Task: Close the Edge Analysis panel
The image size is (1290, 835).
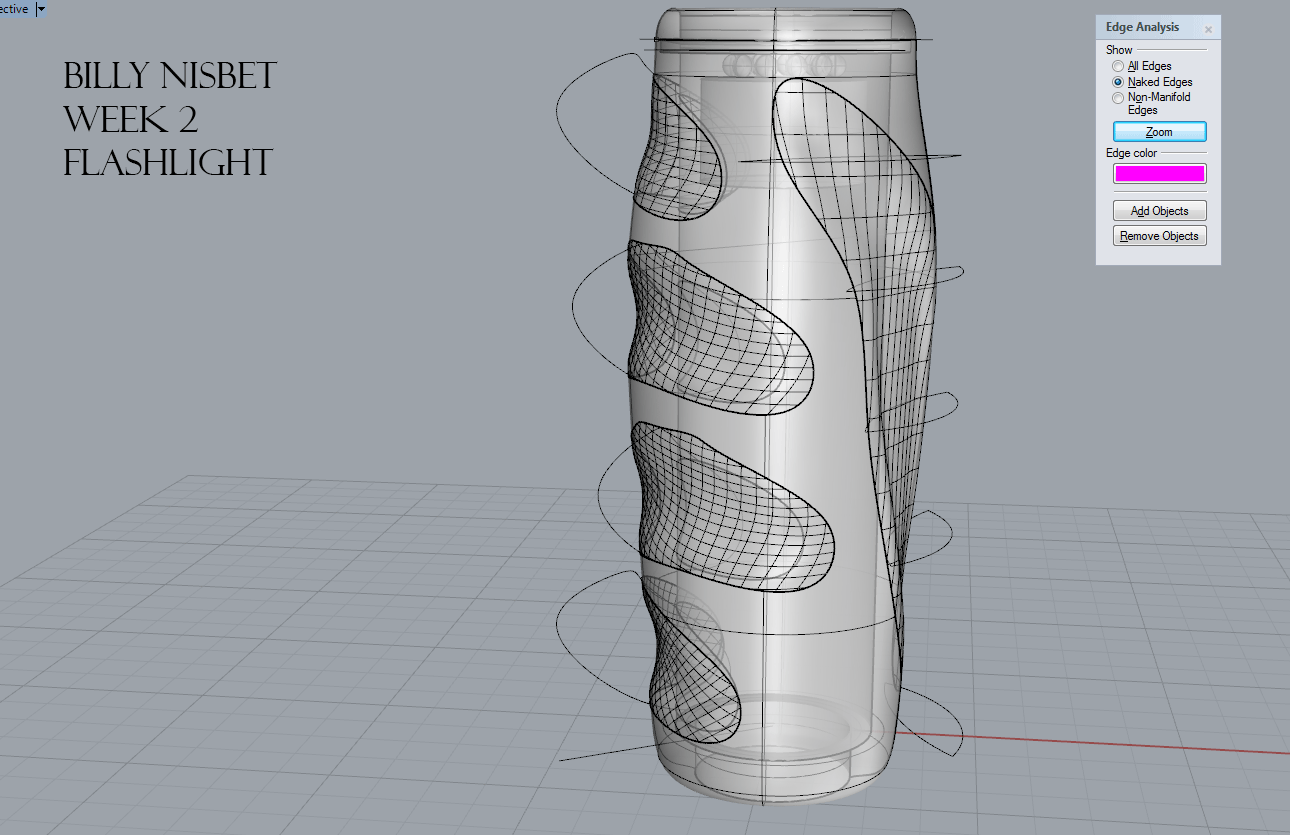Action: click(1208, 30)
